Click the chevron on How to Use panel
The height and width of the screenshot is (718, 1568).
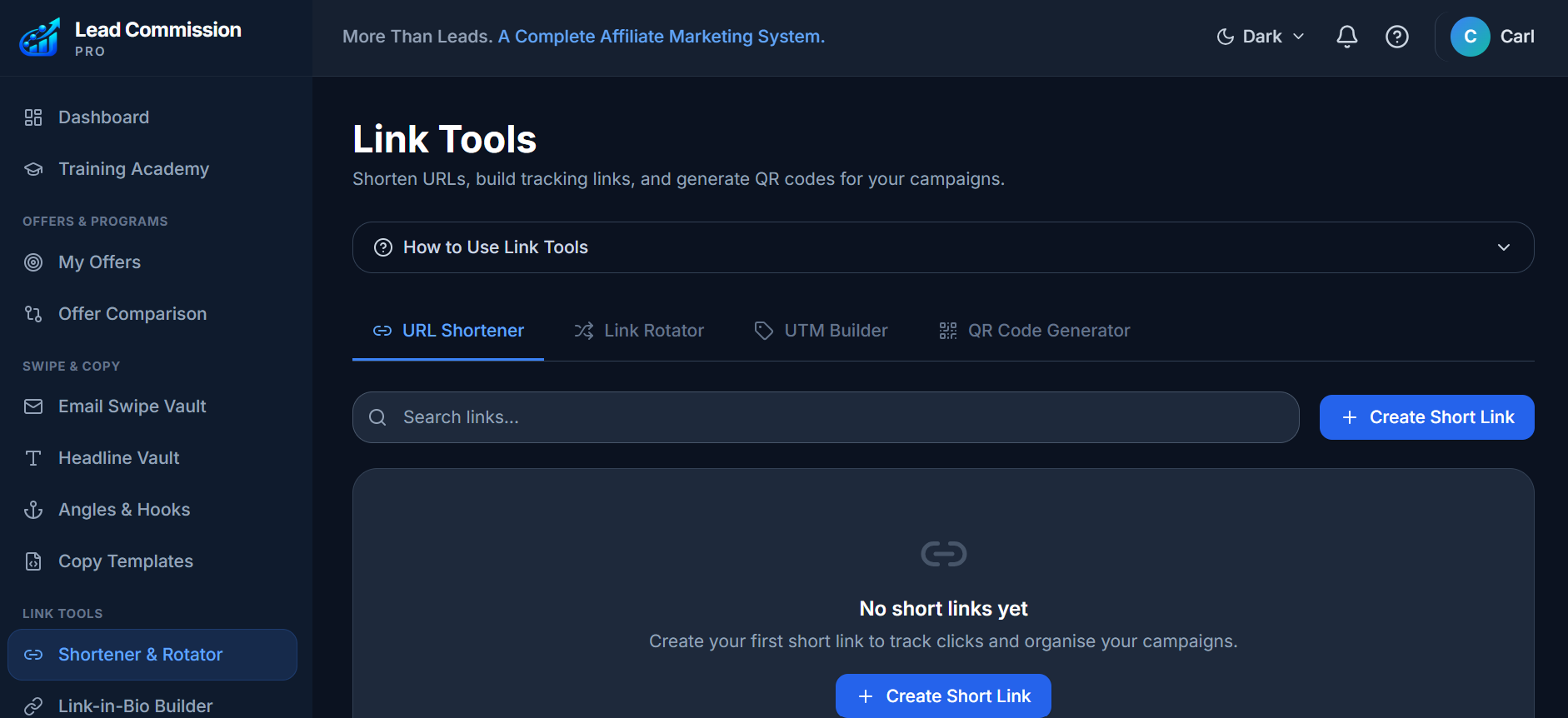click(1504, 247)
